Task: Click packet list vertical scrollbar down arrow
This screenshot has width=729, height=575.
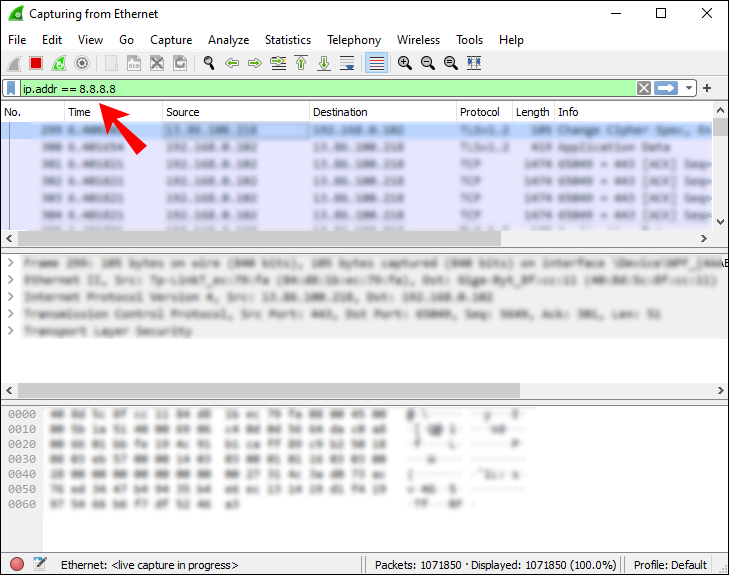Action: click(x=720, y=222)
